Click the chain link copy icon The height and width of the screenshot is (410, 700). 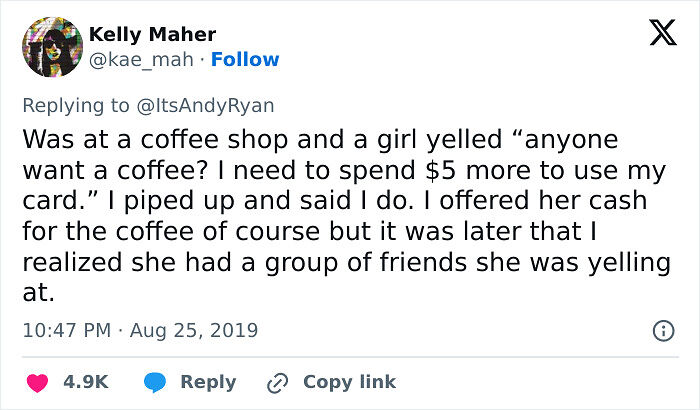point(277,382)
